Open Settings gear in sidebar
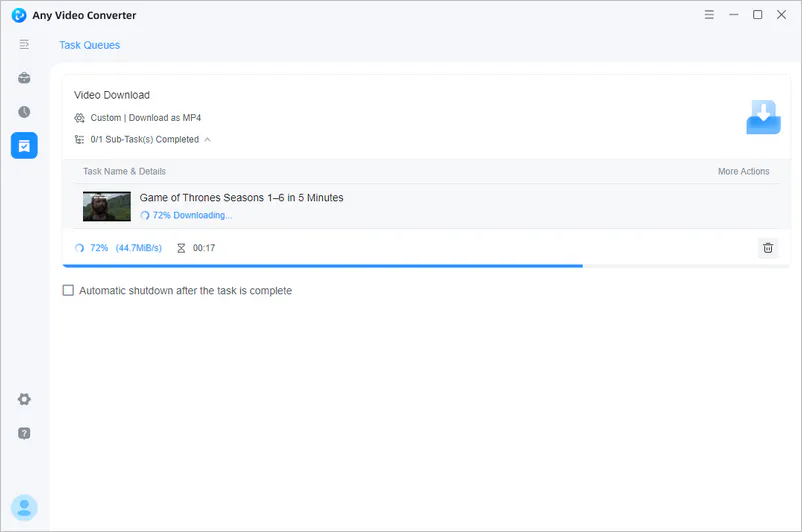This screenshot has height=532, width=802. (24, 399)
